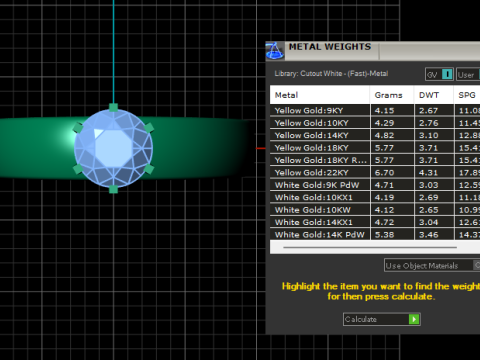Click the 4.82 grams value
Screen dimensions: 480x360
click(384, 135)
